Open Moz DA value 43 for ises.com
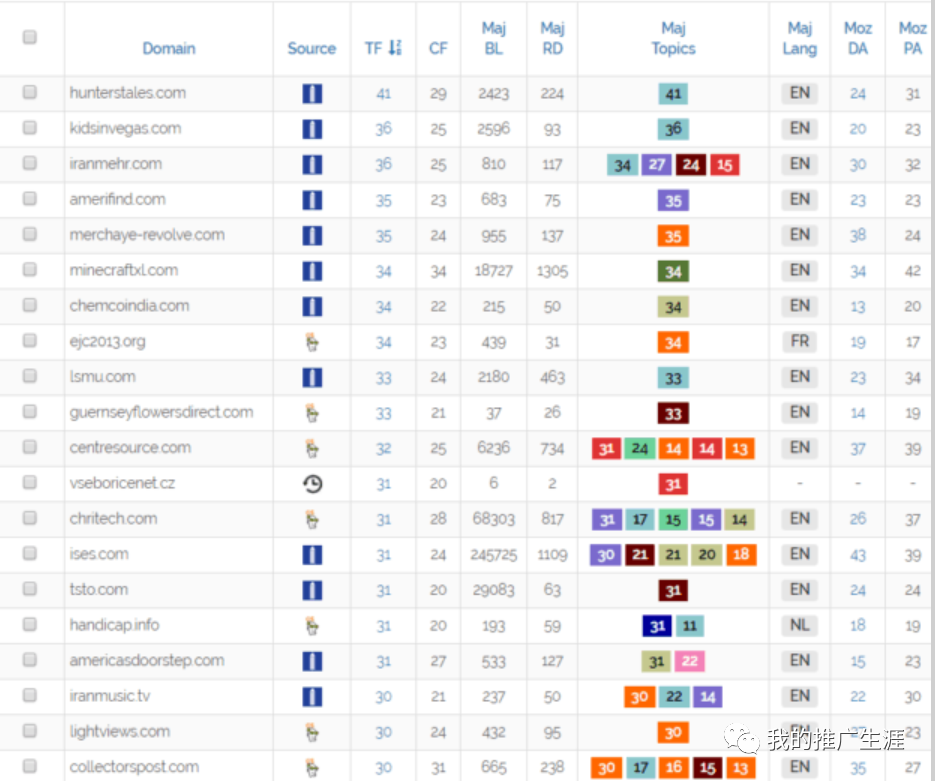935x781 pixels. point(858,555)
